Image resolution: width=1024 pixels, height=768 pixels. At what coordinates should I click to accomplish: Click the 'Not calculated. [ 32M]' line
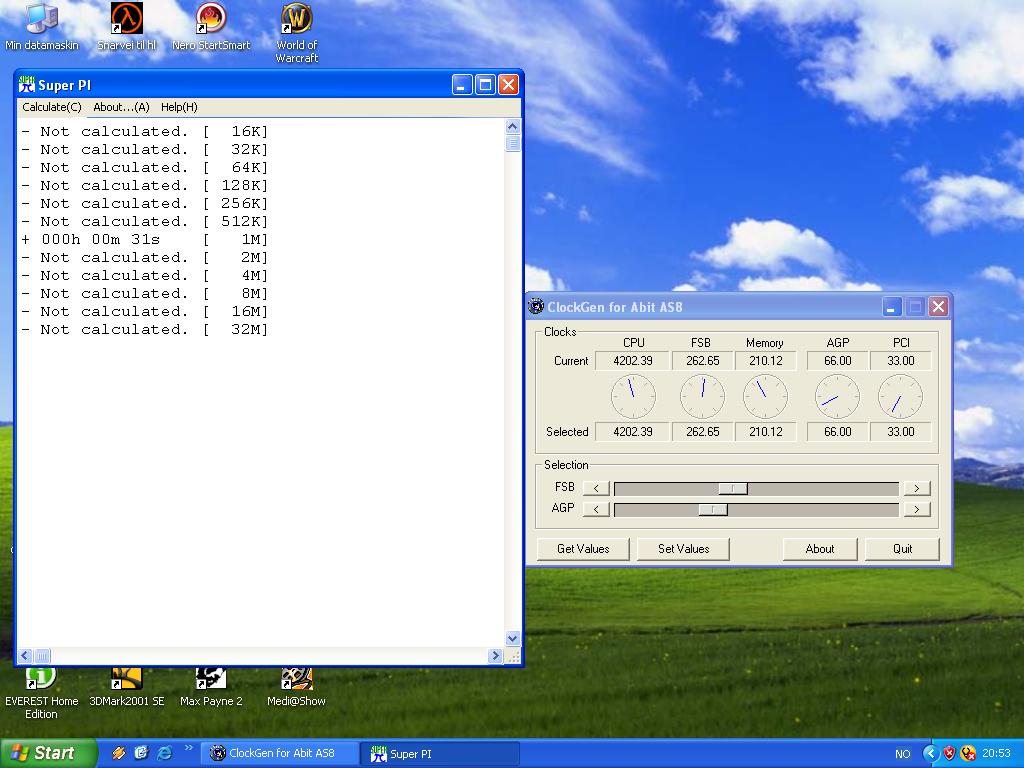click(x=145, y=330)
